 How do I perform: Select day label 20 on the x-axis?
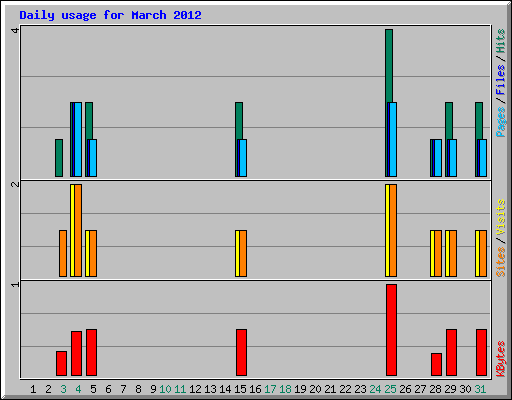point(315,389)
